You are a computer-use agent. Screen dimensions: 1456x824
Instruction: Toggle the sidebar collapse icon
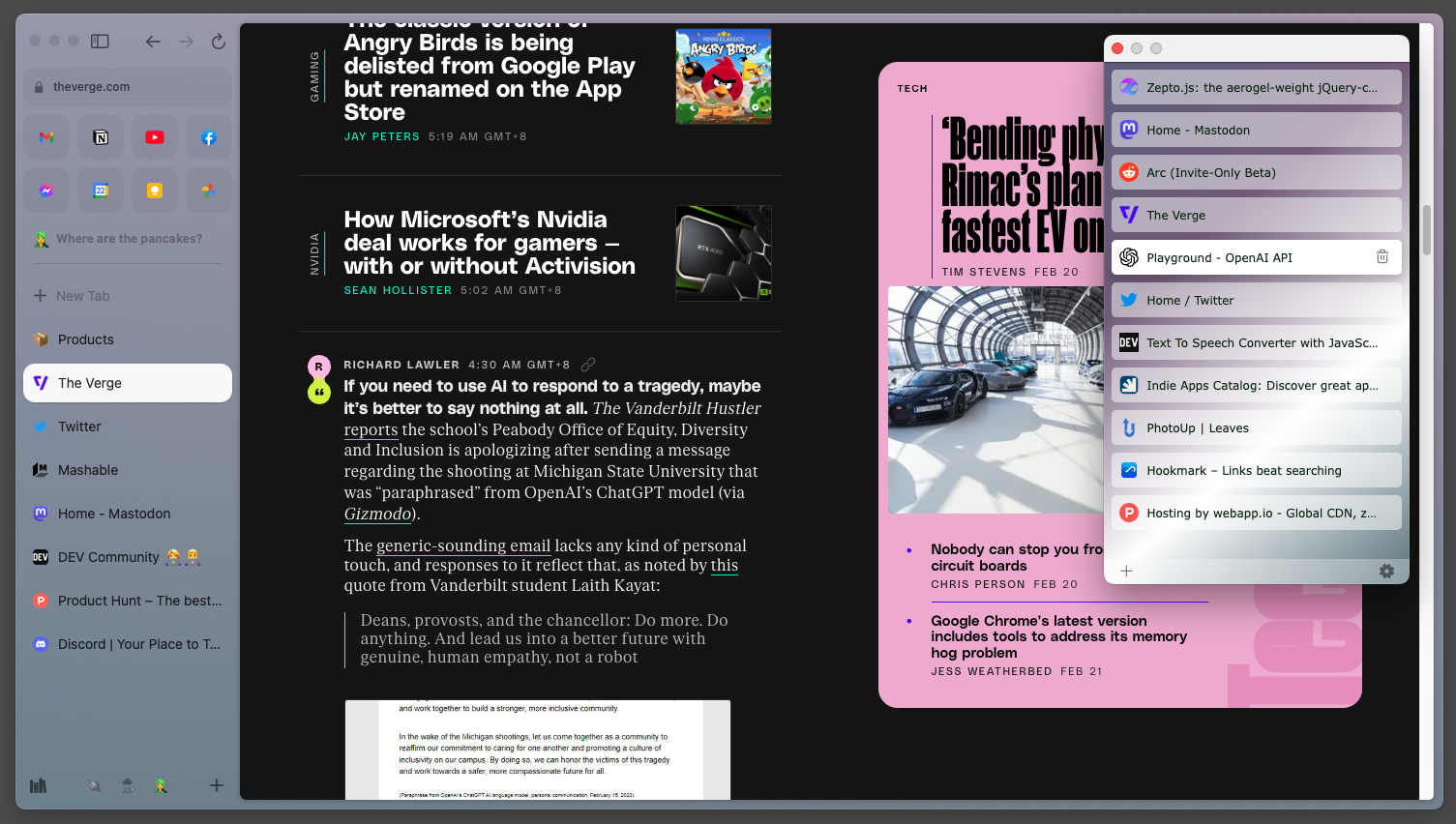100,42
